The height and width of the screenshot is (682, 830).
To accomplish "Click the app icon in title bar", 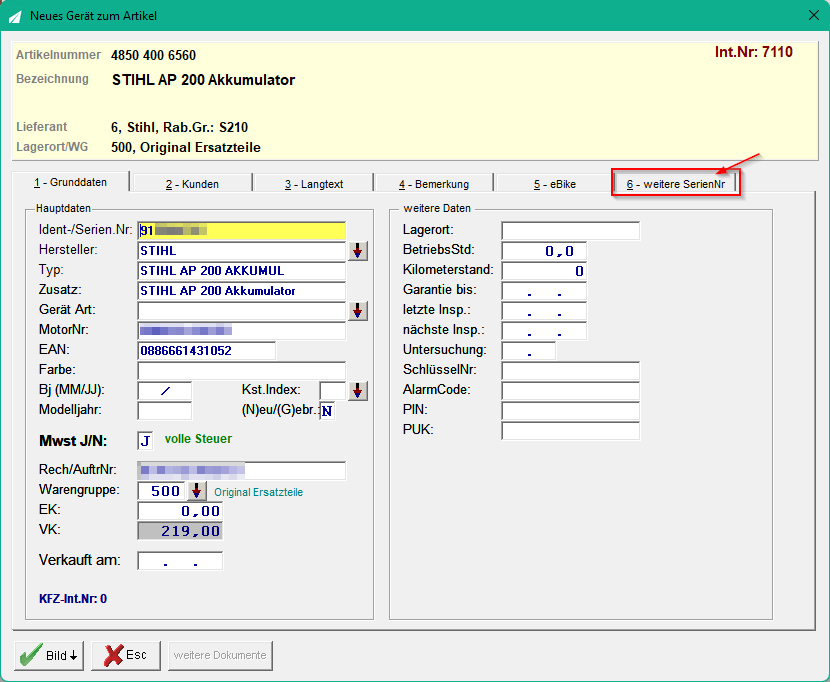I will (15, 16).
